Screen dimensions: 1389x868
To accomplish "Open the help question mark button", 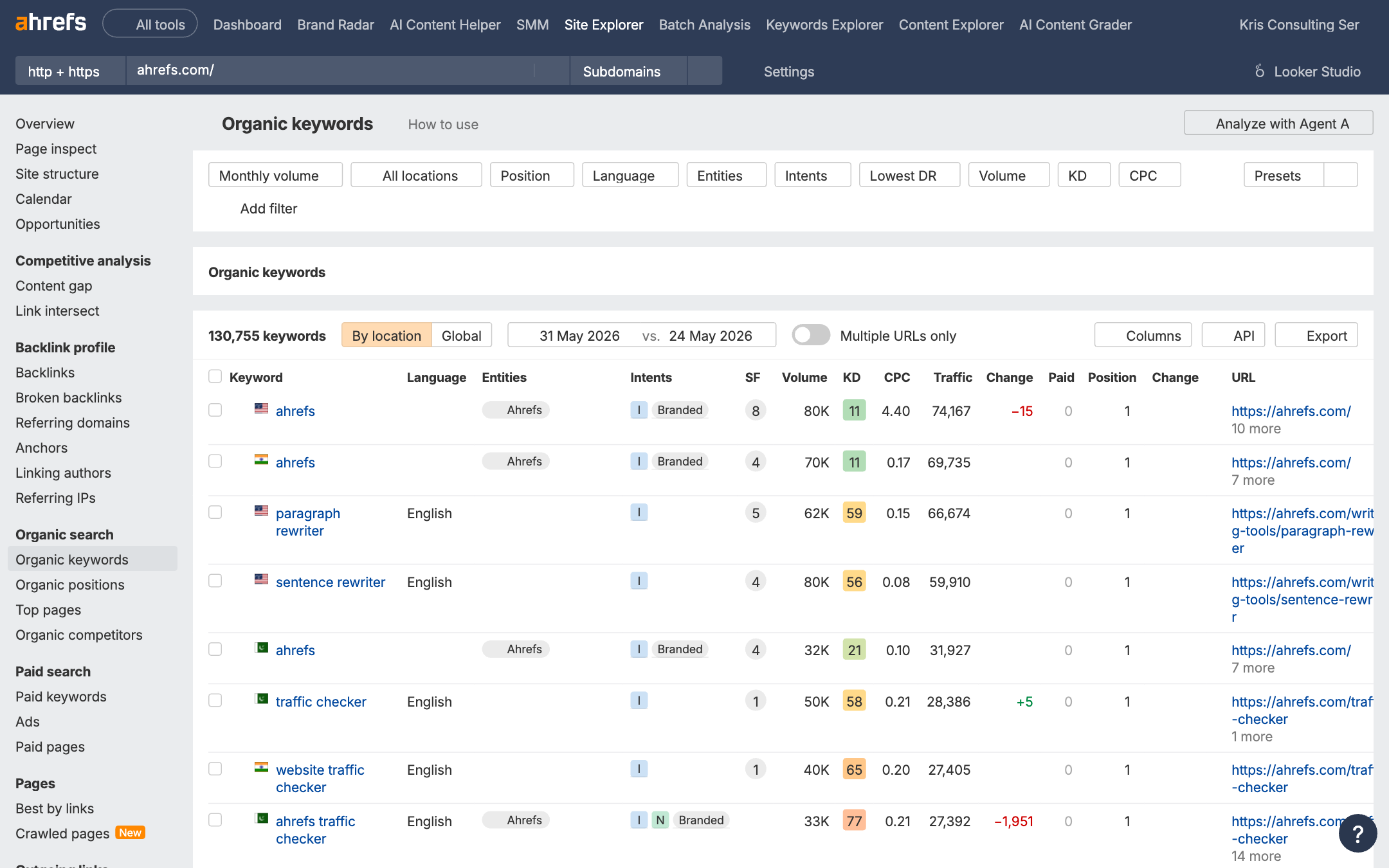I will [x=1357, y=833].
